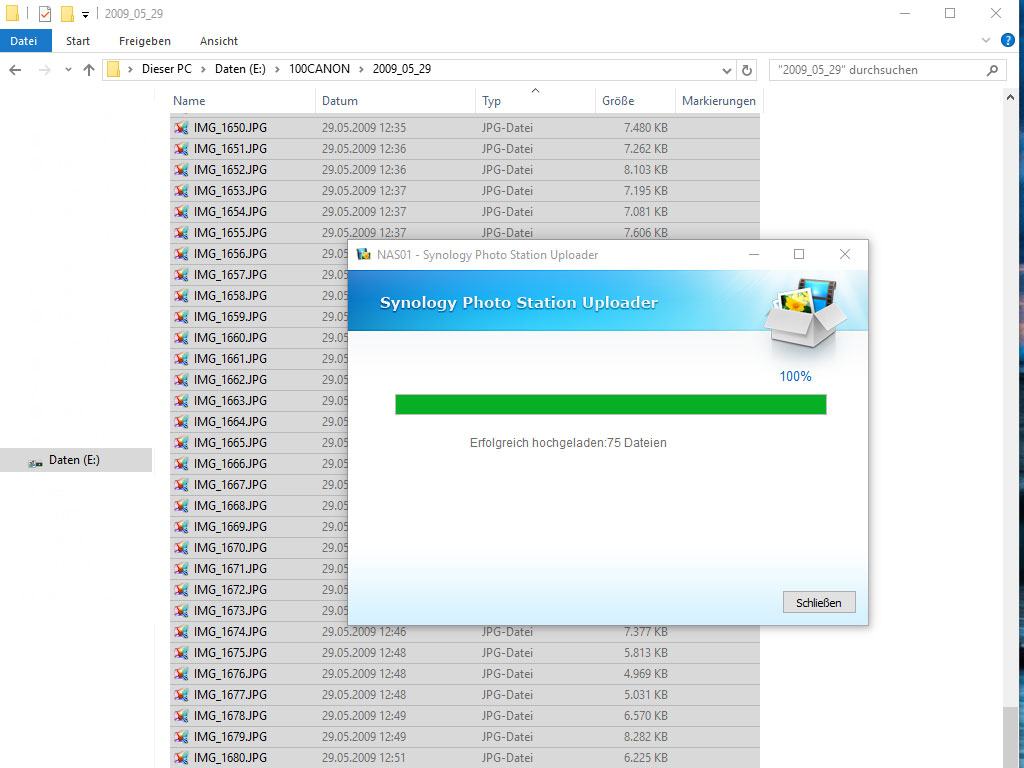The height and width of the screenshot is (768, 1024).
Task: Select file icon of IMG_1656.JPG
Action: pyautogui.click(x=181, y=253)
